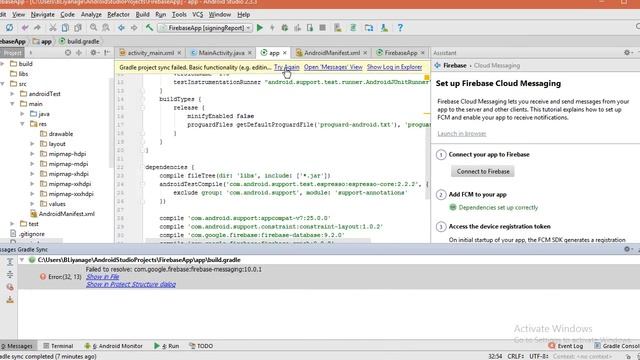Click the Profile app toolbar icon

pyautogui.click(x=297, y=28)
